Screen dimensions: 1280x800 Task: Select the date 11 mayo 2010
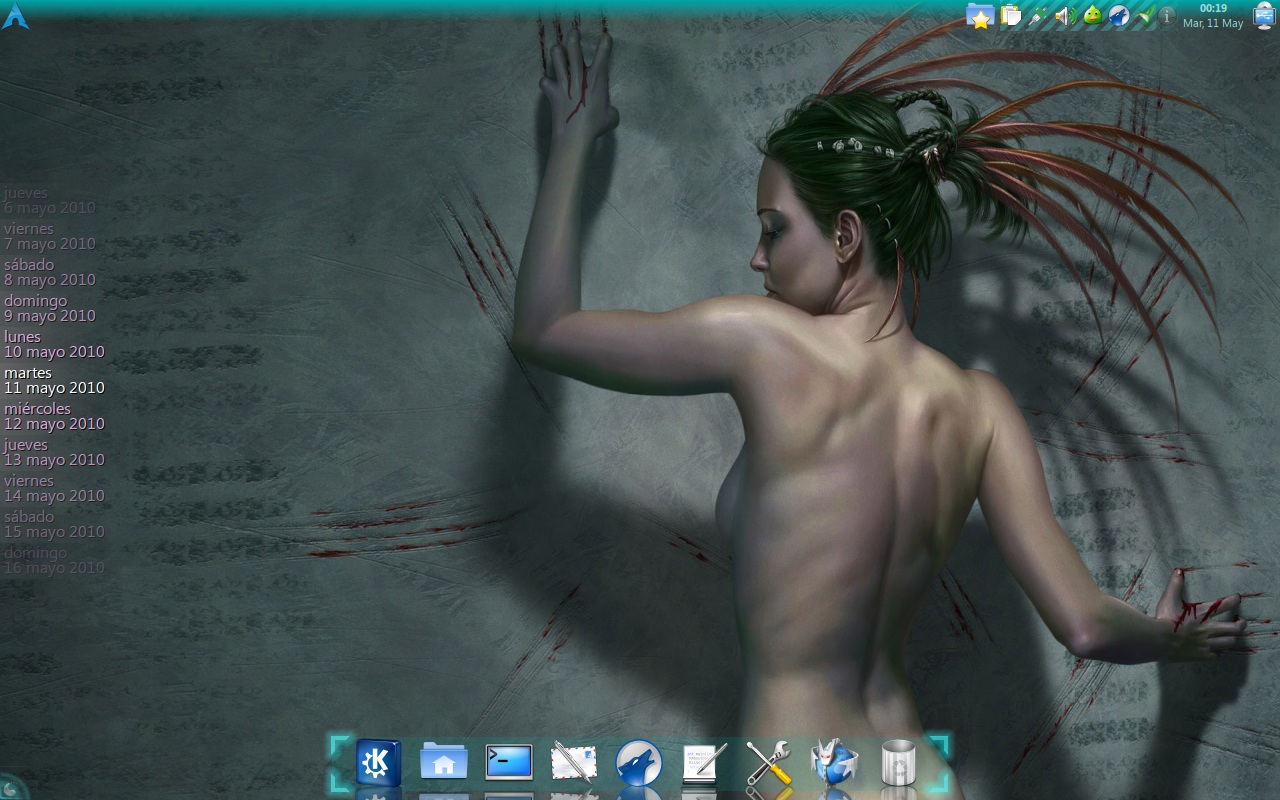[x=54, y=388]
